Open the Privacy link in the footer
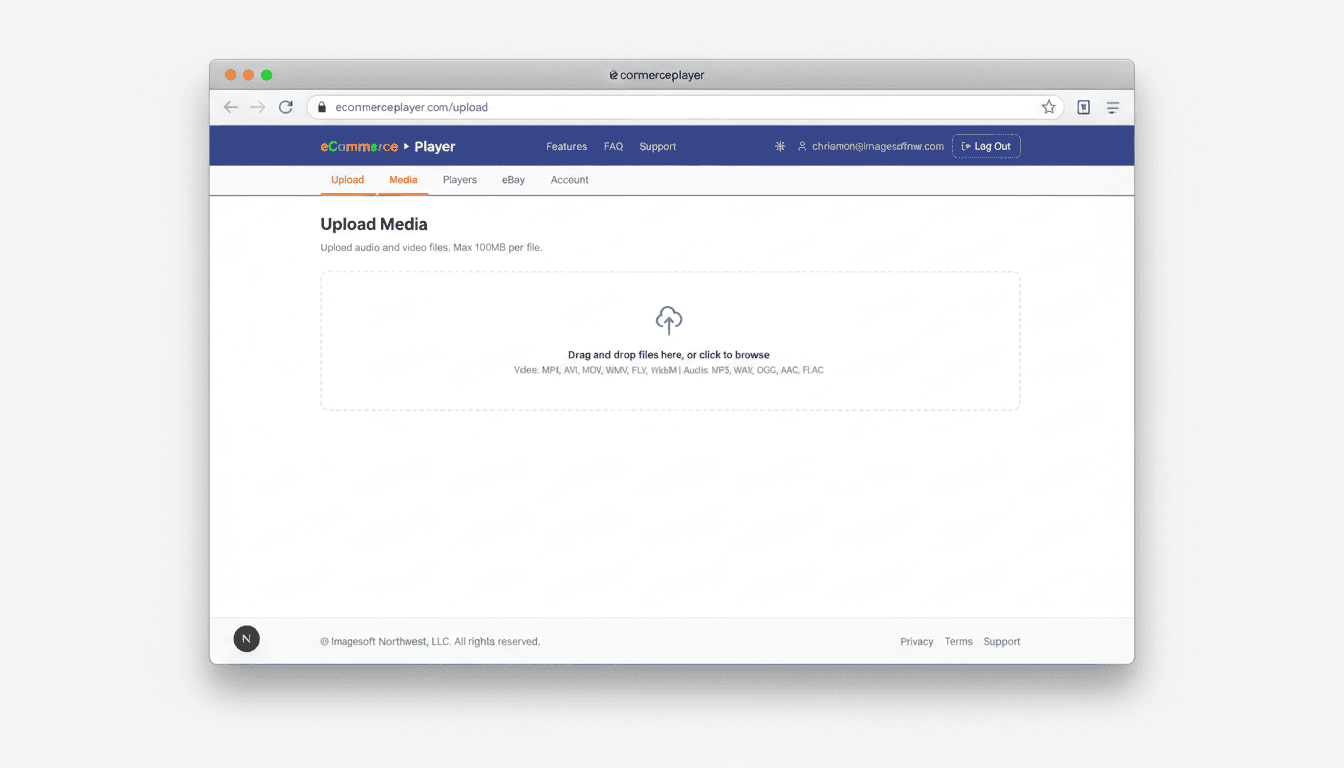Viewport: 1344px width, 768px height. point(916,641)
